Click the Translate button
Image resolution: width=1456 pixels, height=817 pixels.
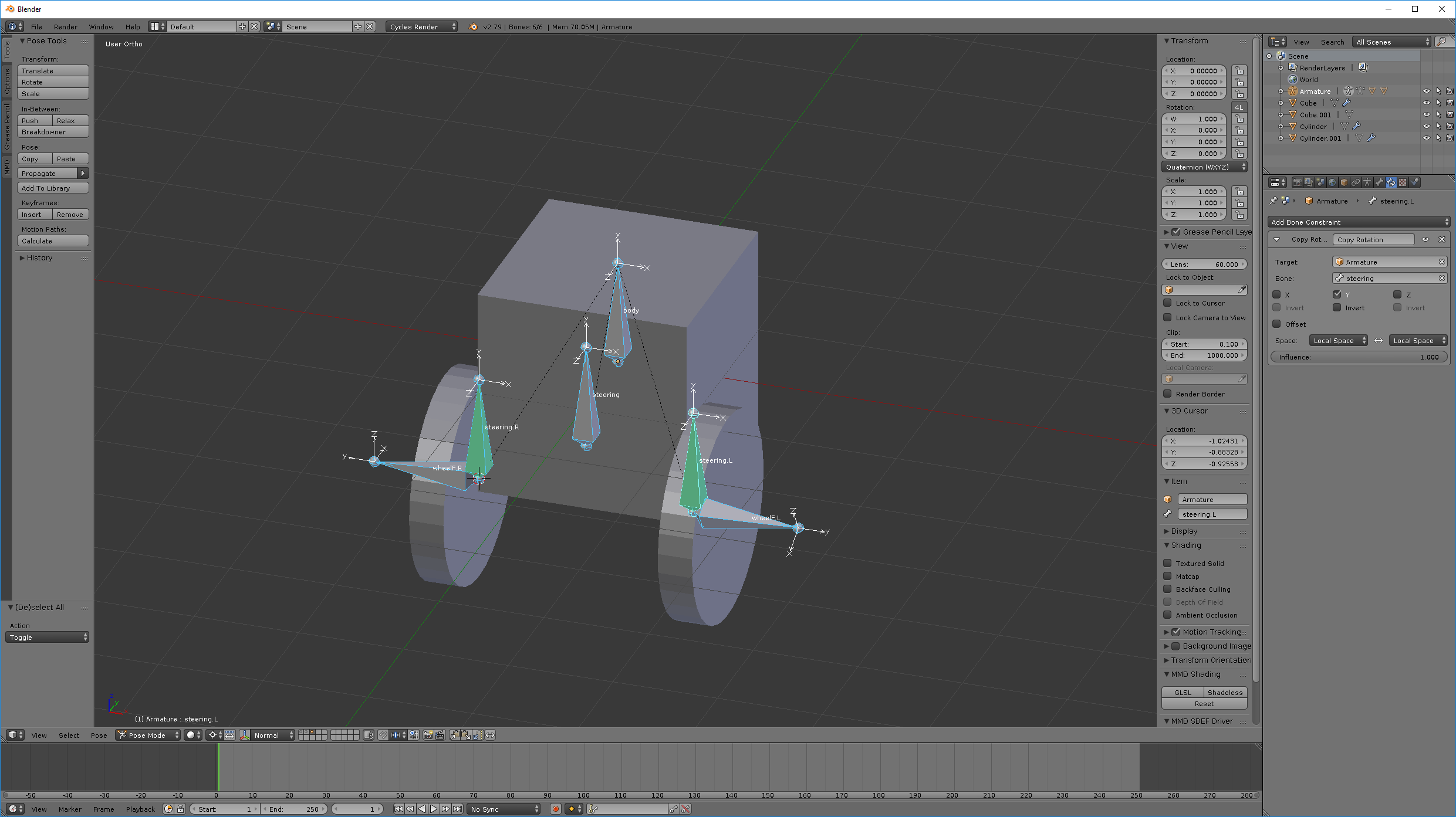(53, 70)
